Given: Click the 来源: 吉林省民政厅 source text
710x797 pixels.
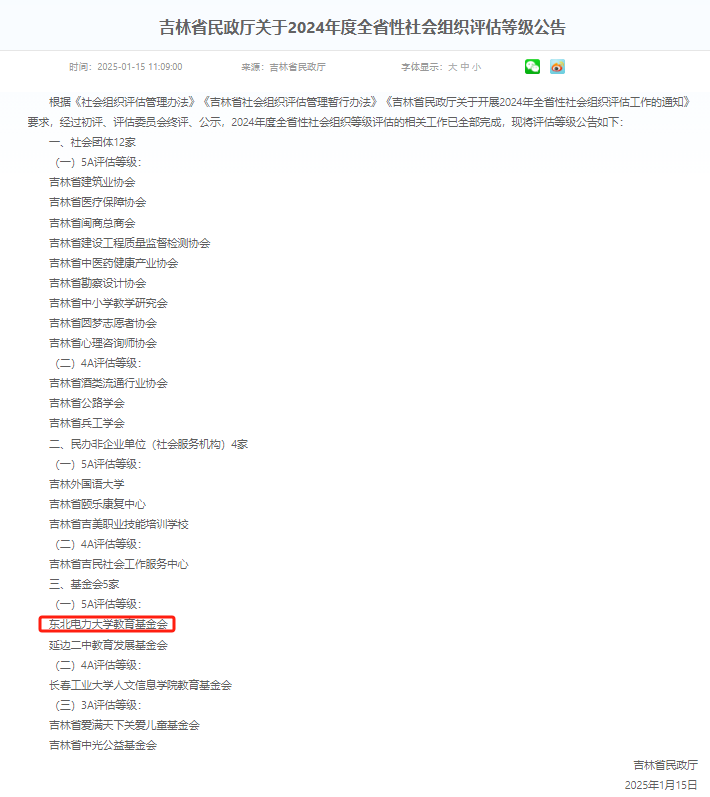Looking at the screenshot, I should (x=284, y=67).
